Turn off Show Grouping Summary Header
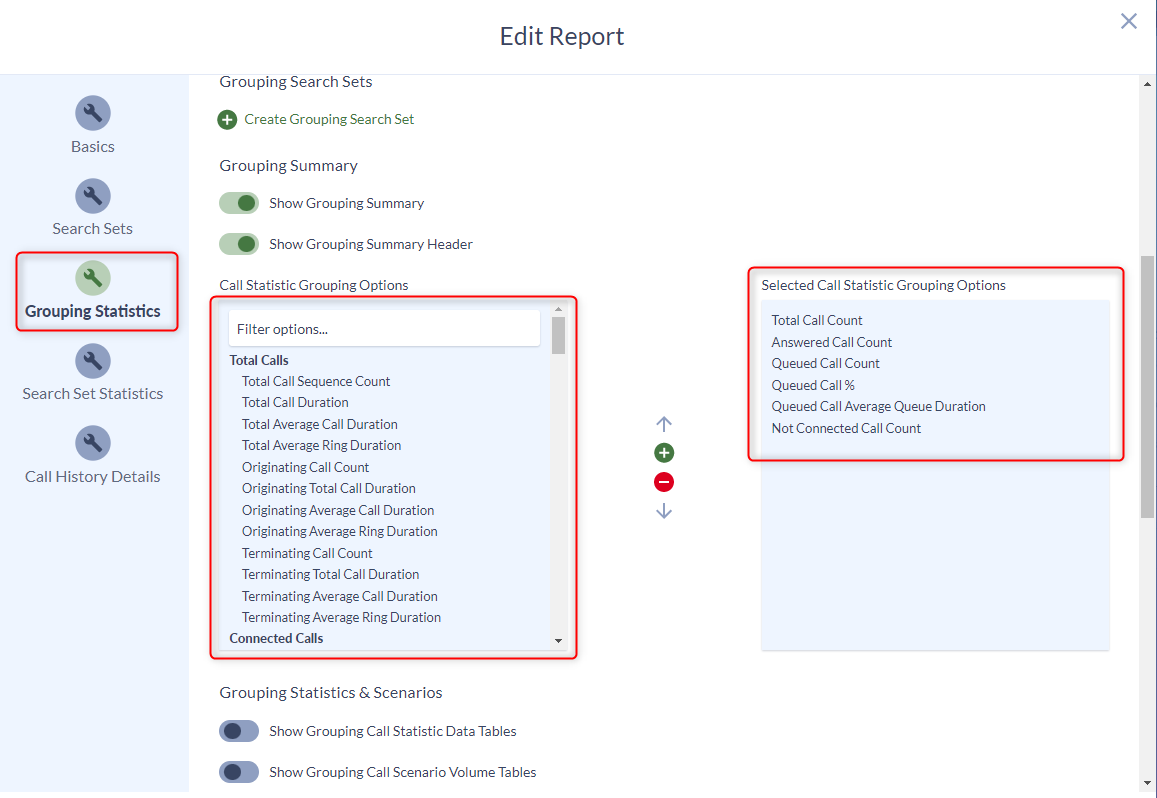Image resolution: width=1157 pixels, height=798 pixels. coord(238,243)
